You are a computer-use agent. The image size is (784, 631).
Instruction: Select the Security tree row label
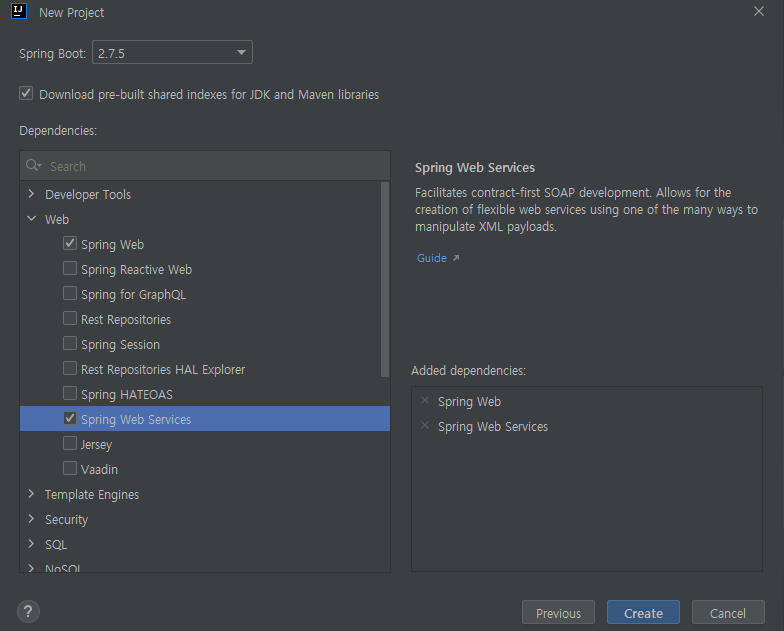click(x=66, y=520)
